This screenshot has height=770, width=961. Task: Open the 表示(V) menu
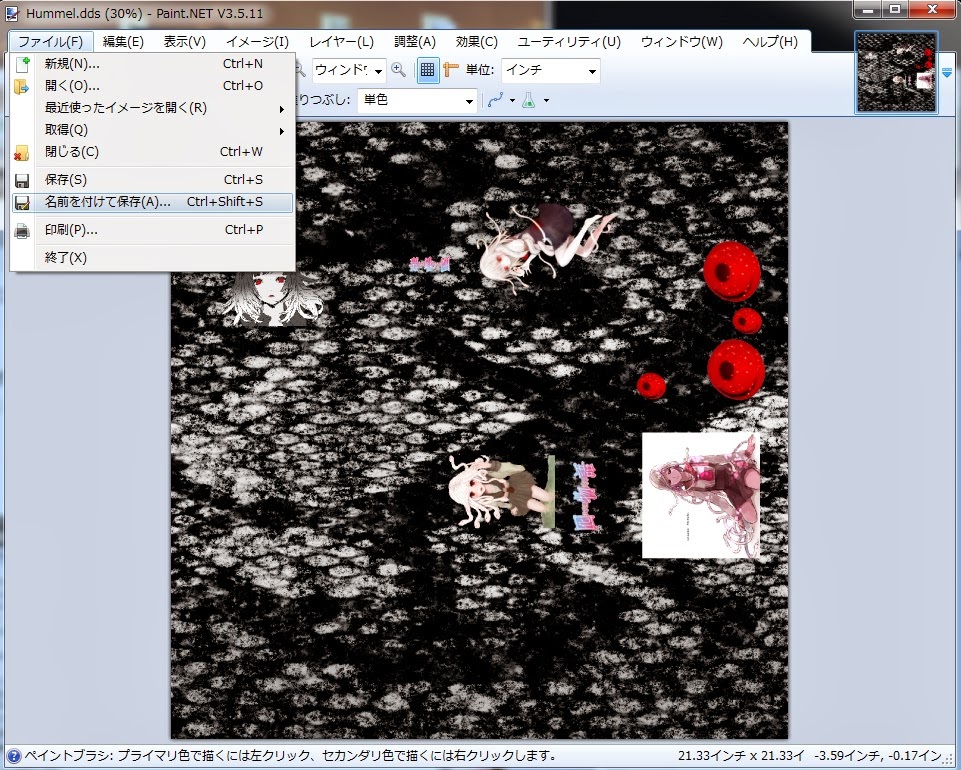pyautogui.click(x=184, y=42)
